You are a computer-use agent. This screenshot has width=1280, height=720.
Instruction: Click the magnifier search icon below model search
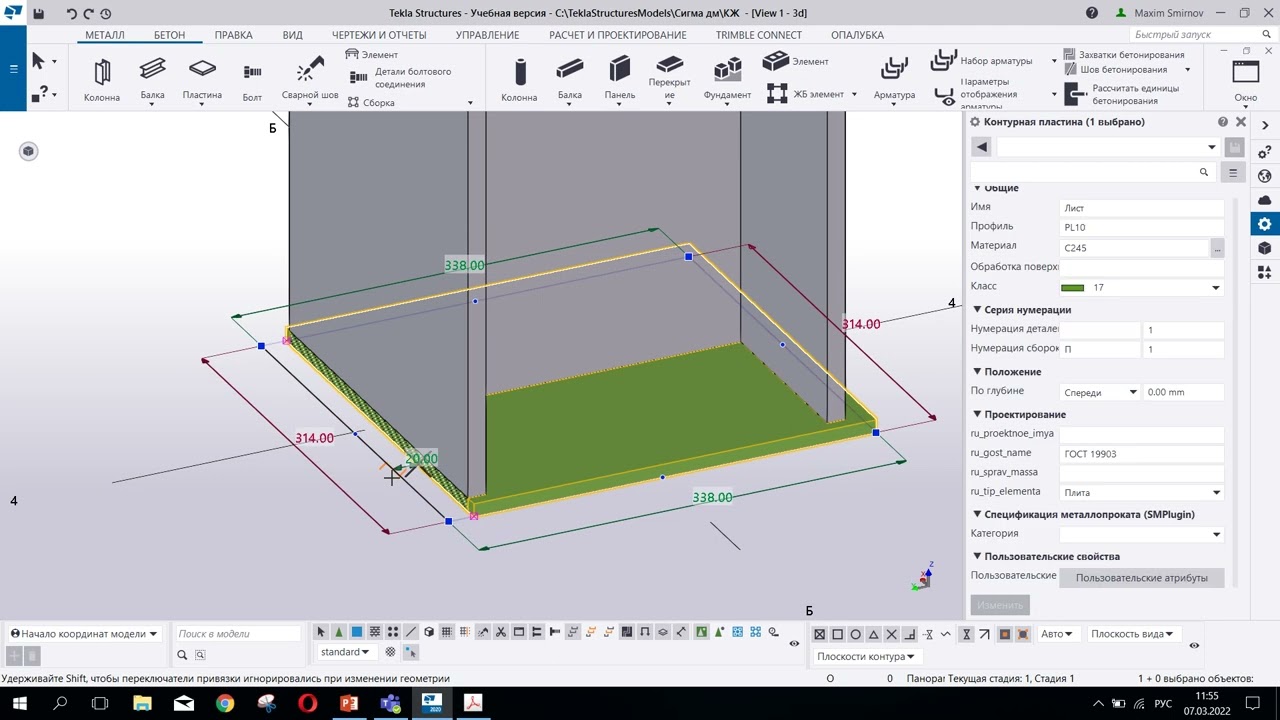(182, 655)
